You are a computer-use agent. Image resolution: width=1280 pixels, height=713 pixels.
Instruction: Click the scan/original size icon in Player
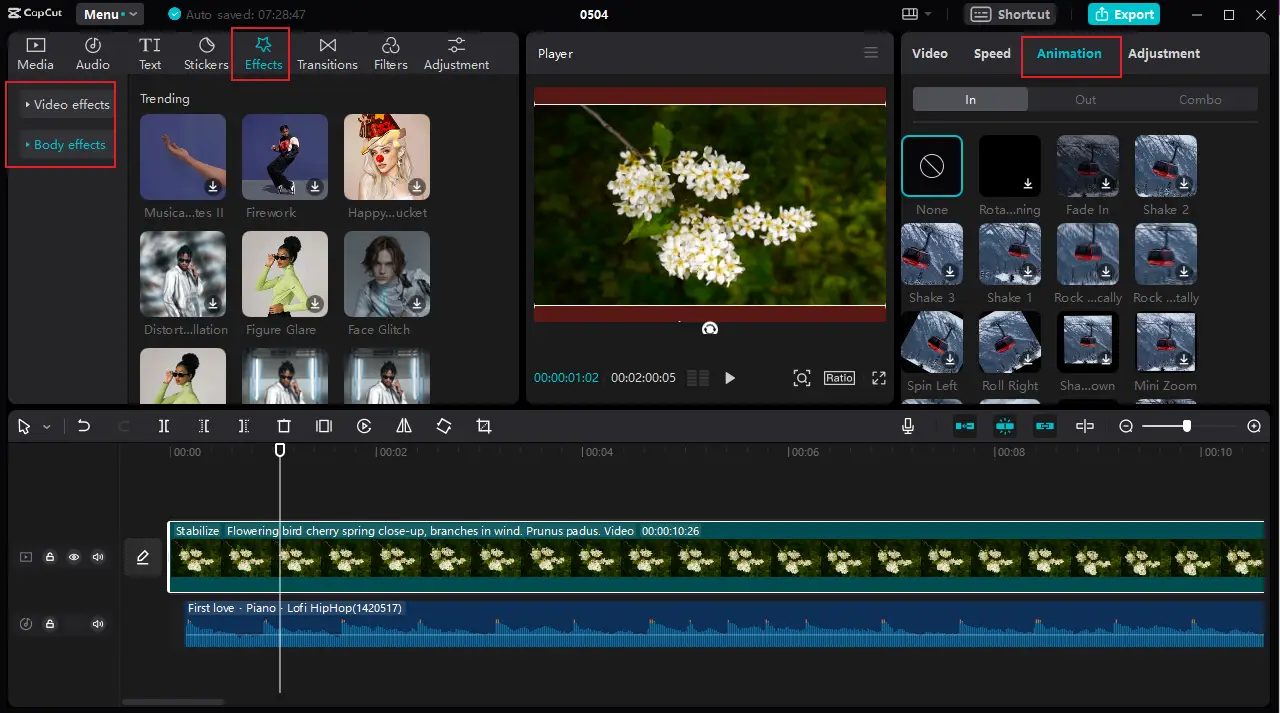802,378
